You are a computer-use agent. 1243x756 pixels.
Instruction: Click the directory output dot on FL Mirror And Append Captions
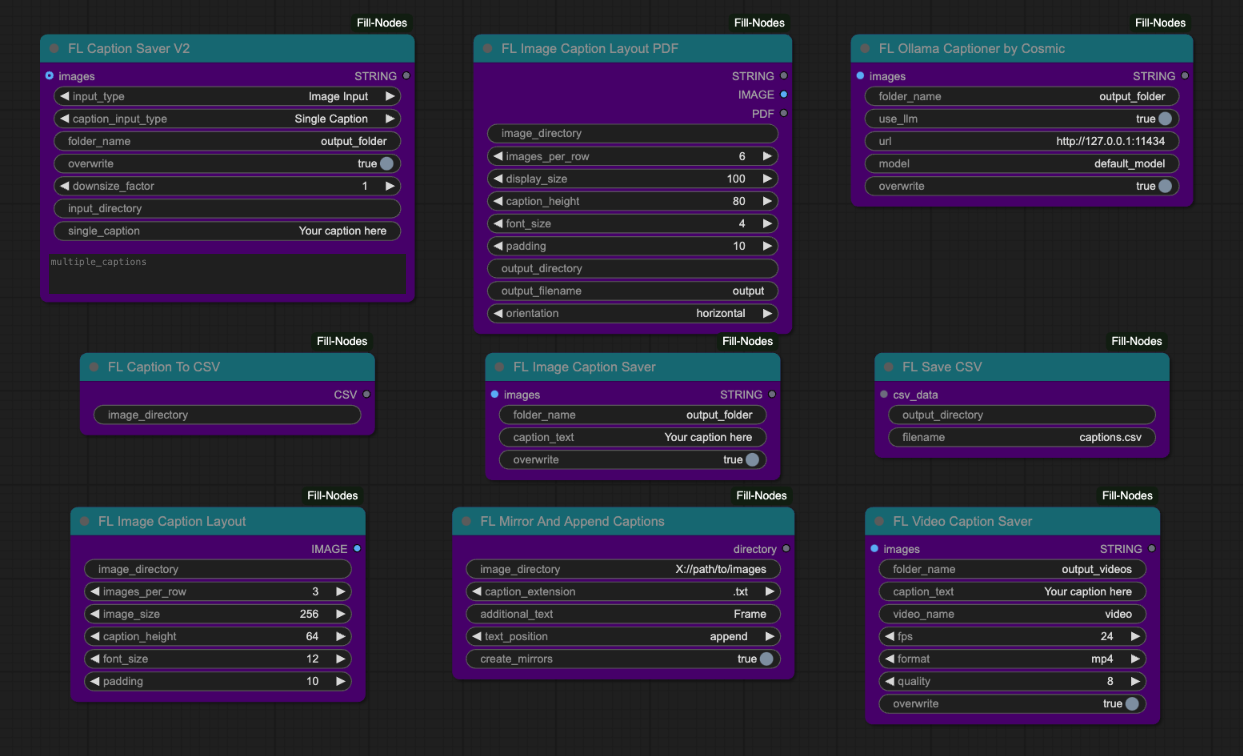(x=784, y=548)
